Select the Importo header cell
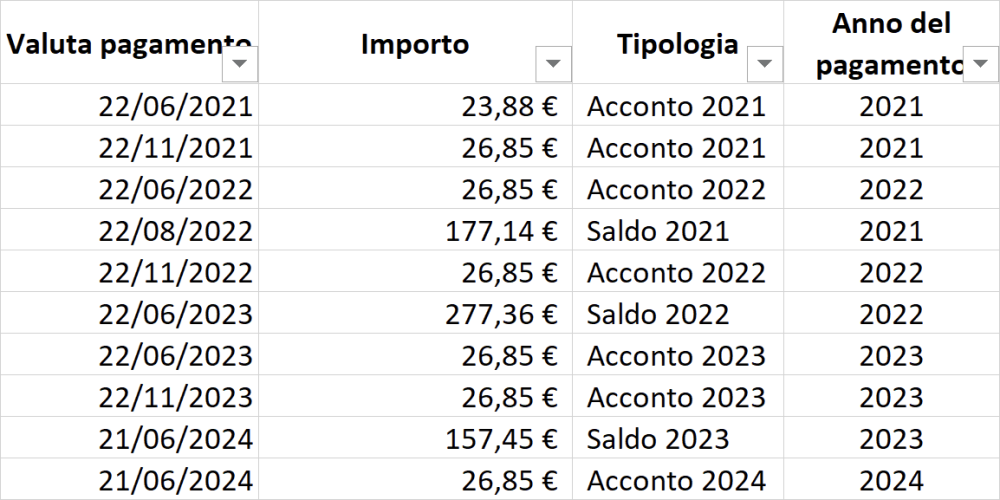1000x500 pixels. (x=415, y=42)
